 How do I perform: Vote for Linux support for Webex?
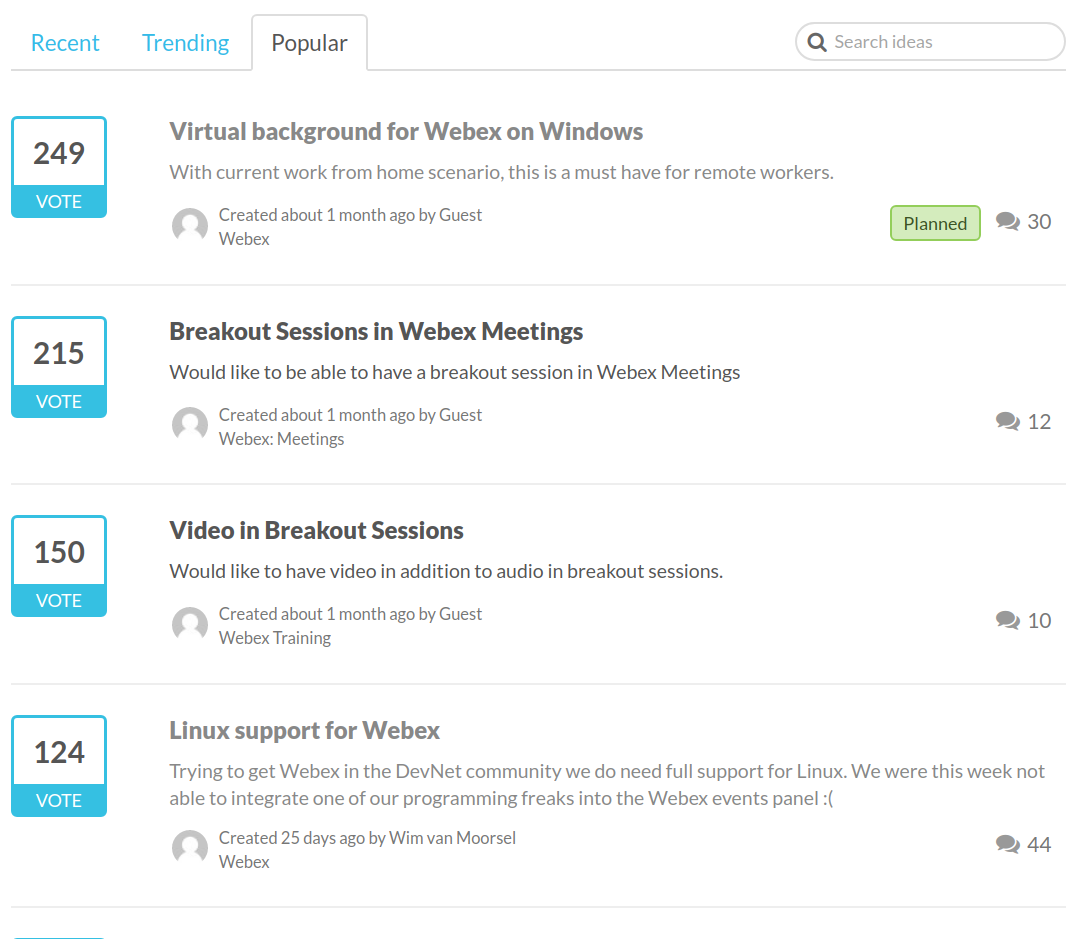tap(59, 800)
